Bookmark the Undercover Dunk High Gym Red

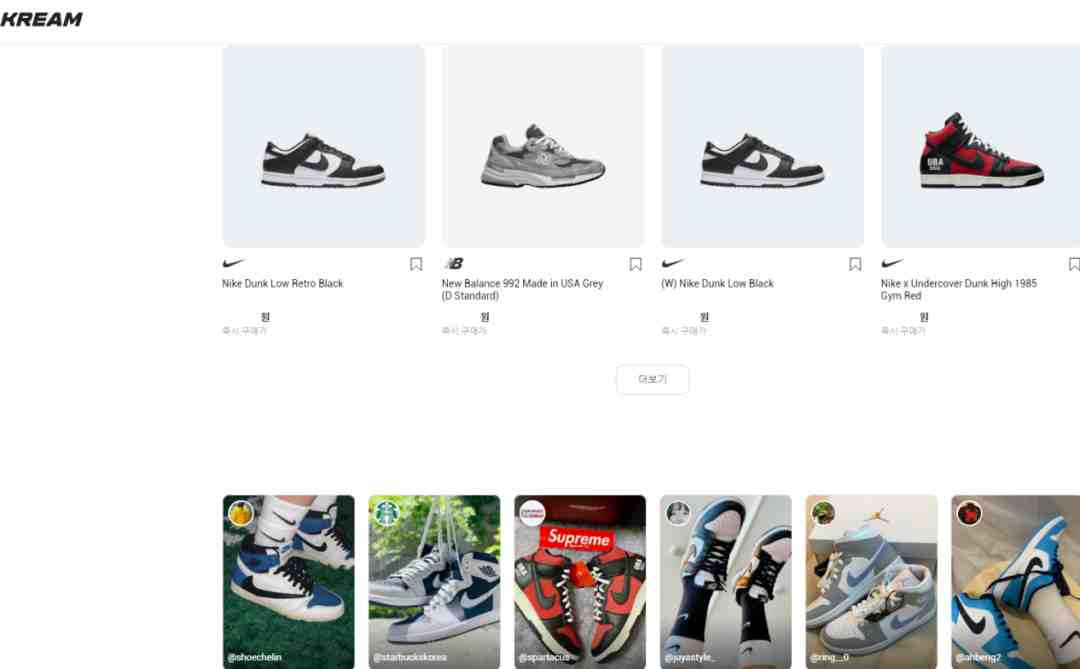1074,264
